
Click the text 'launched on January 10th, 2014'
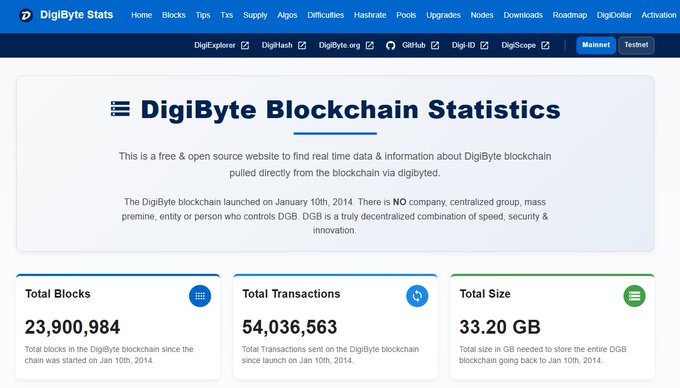(289, 202)
